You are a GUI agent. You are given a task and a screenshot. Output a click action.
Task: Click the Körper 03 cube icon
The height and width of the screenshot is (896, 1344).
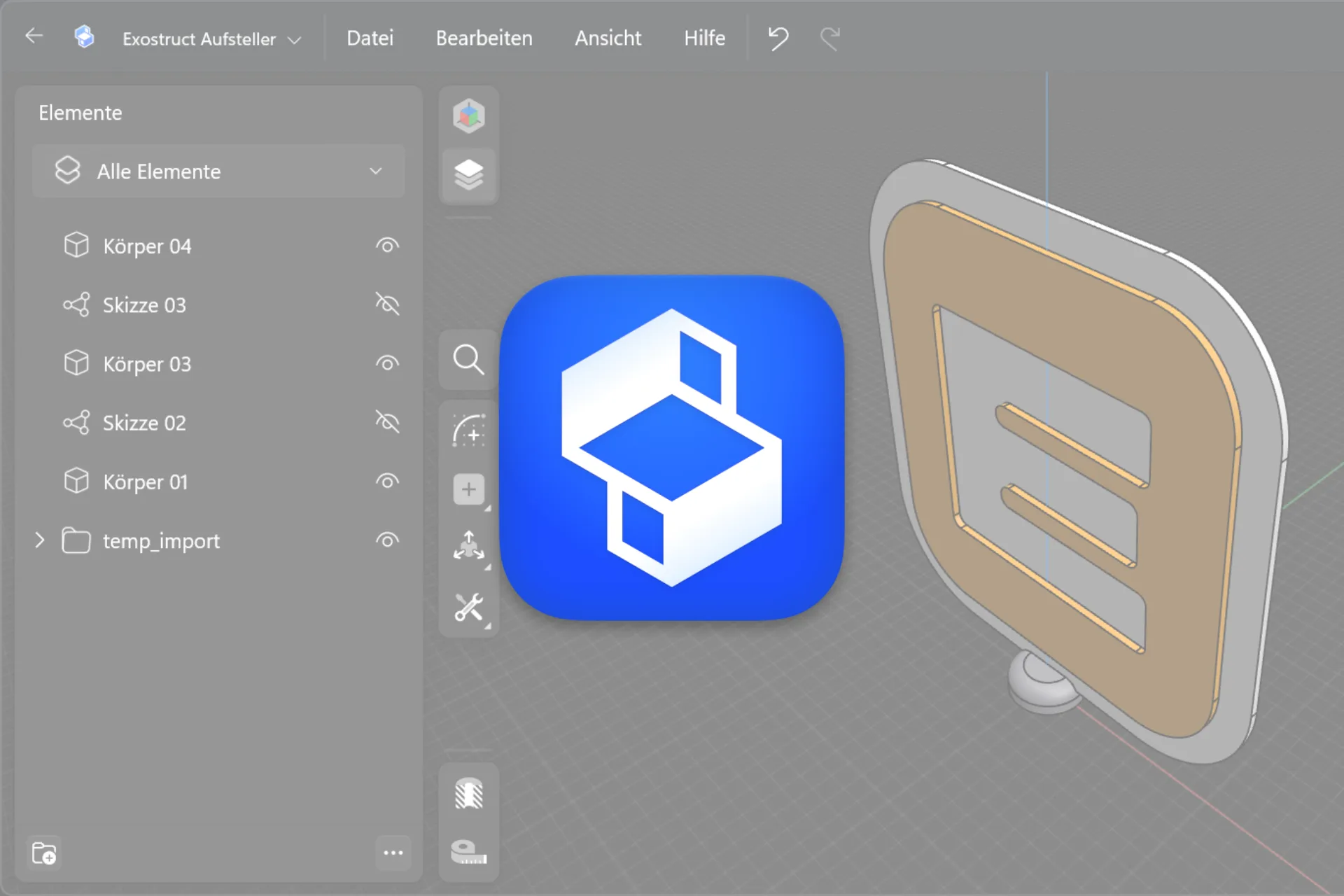pos(76,363)
